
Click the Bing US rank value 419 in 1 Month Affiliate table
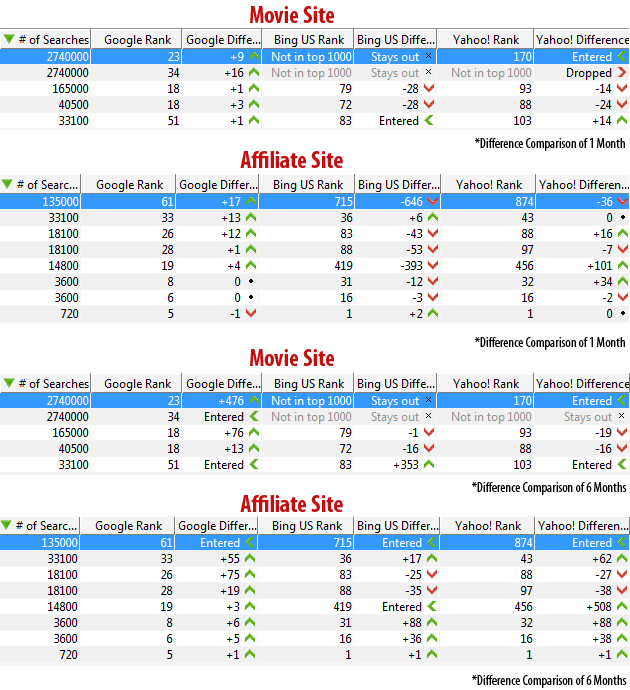tap(343, 266)
